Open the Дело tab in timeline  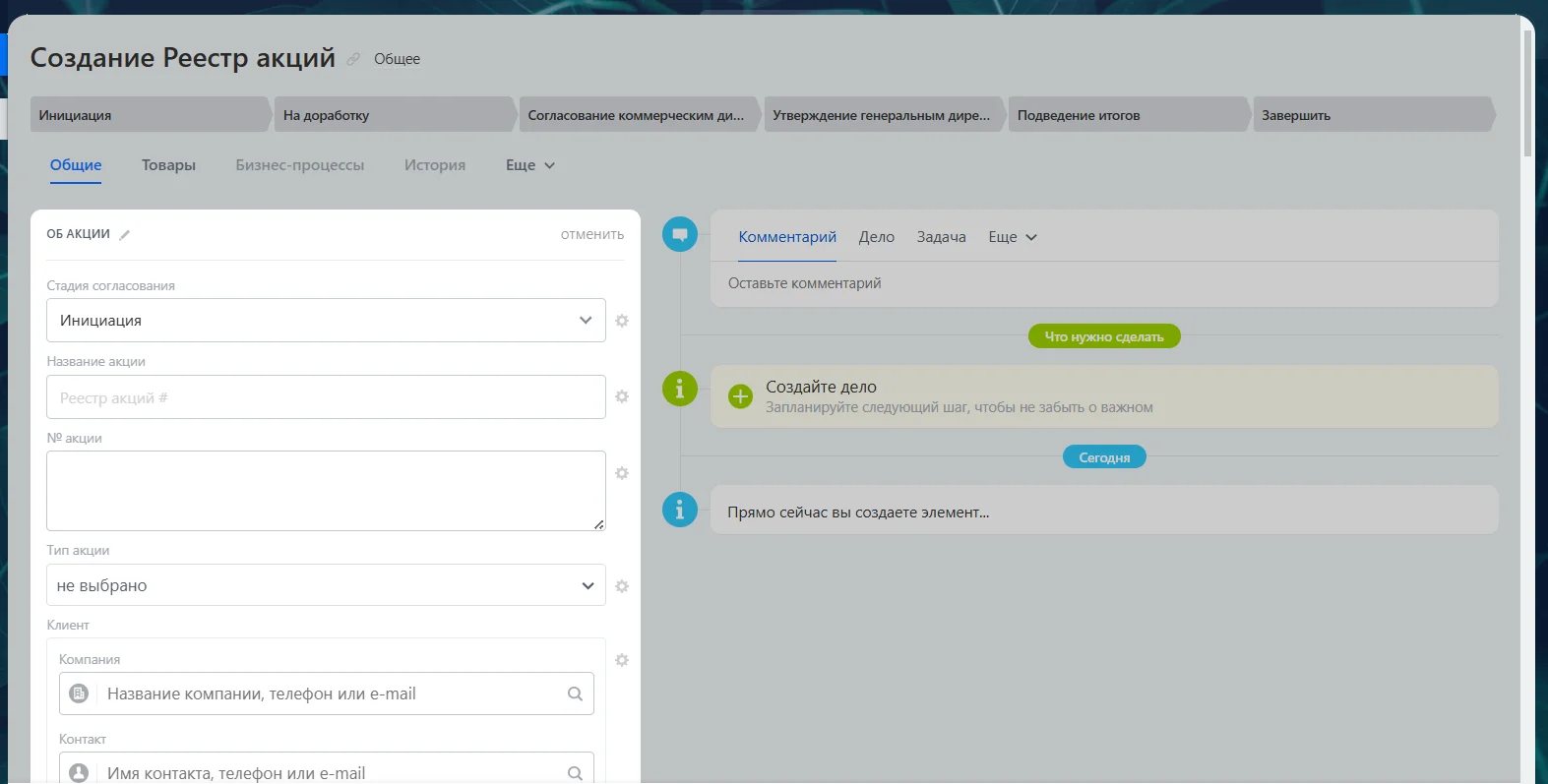876,237
